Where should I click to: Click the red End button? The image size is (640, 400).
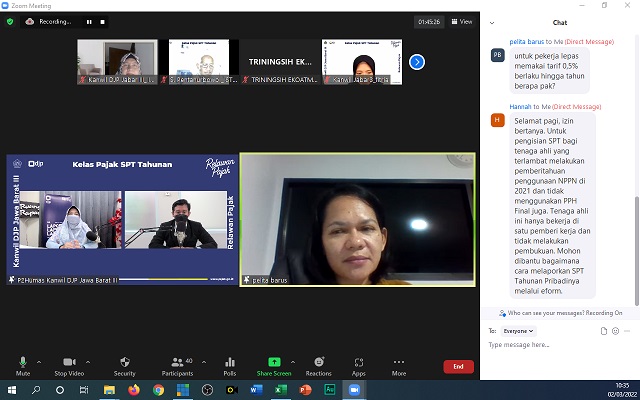[458, 366]
